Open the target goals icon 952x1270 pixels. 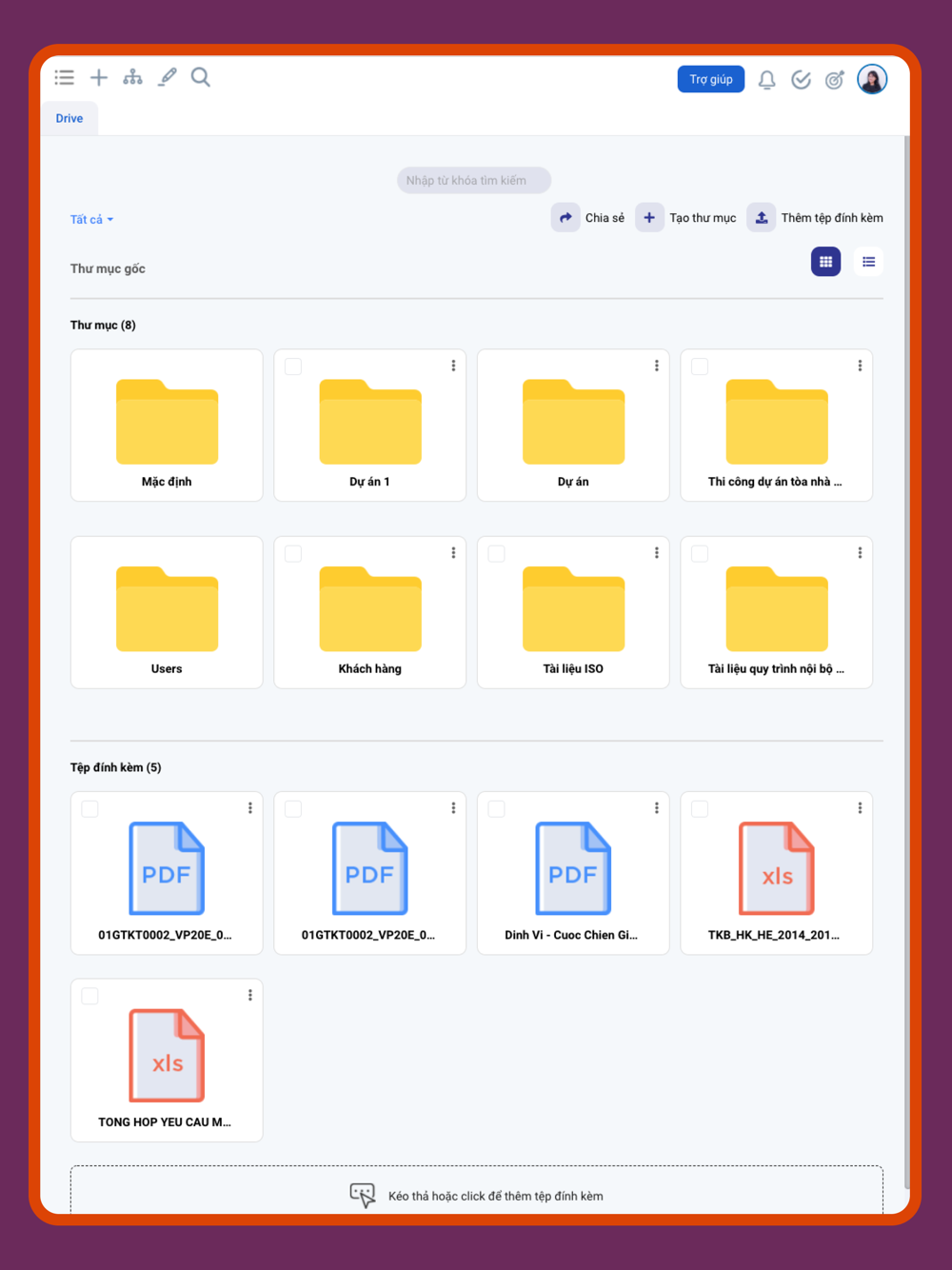coord(835,80)
